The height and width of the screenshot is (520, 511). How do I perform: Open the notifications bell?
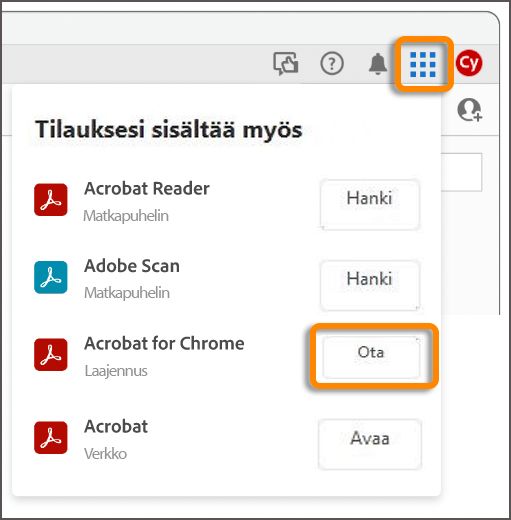coord(378,64)
